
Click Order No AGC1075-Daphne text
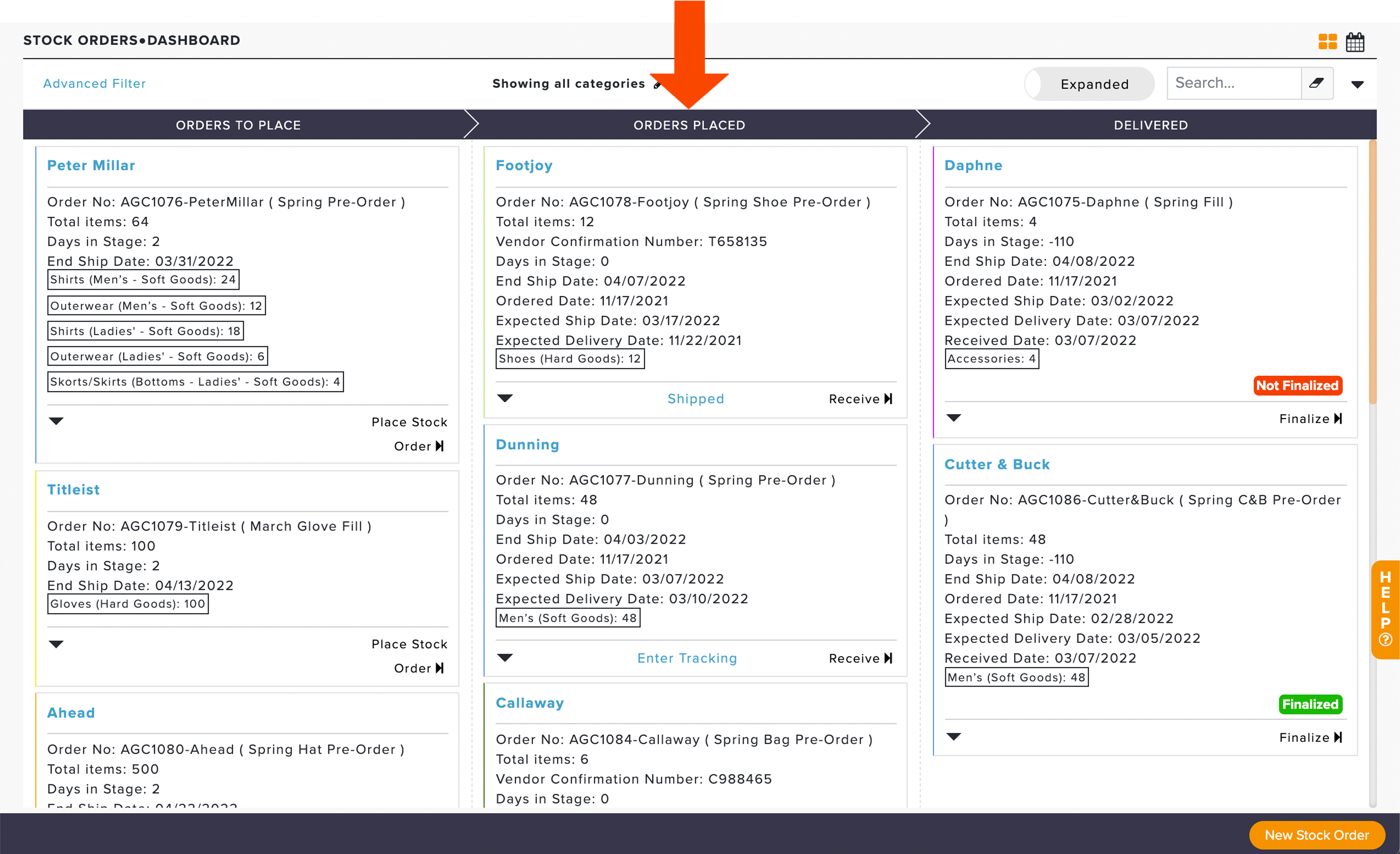tap(1089, 202)
